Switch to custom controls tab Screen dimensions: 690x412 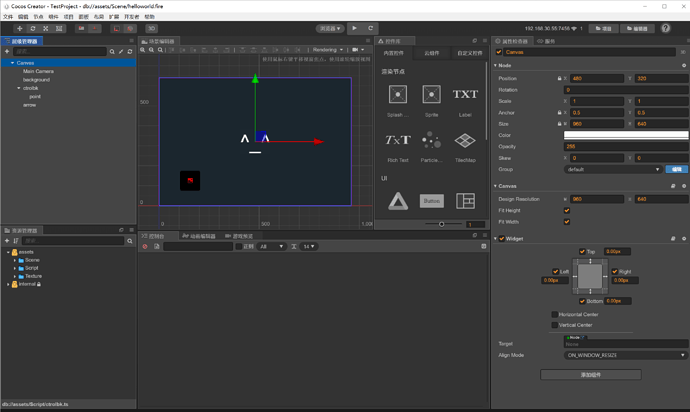pos(470,53)
